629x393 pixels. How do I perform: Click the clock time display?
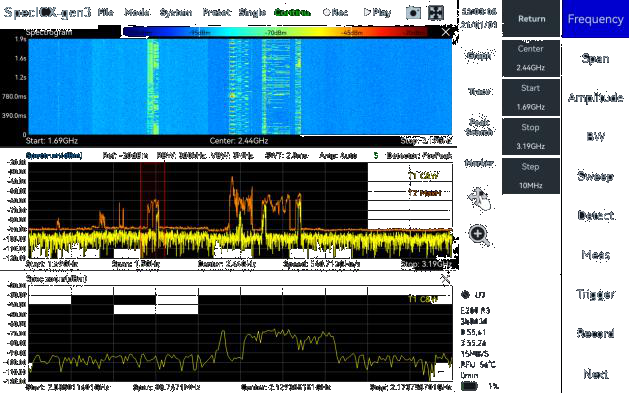[x=479, y=11]
